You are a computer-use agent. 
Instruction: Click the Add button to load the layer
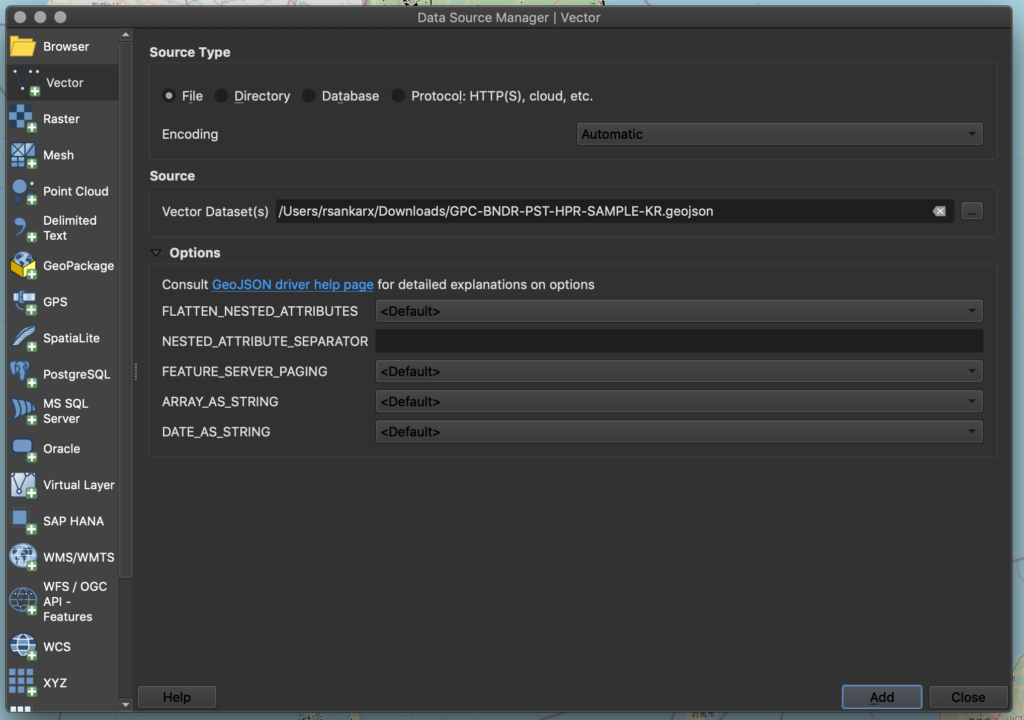tap(881, 697)
